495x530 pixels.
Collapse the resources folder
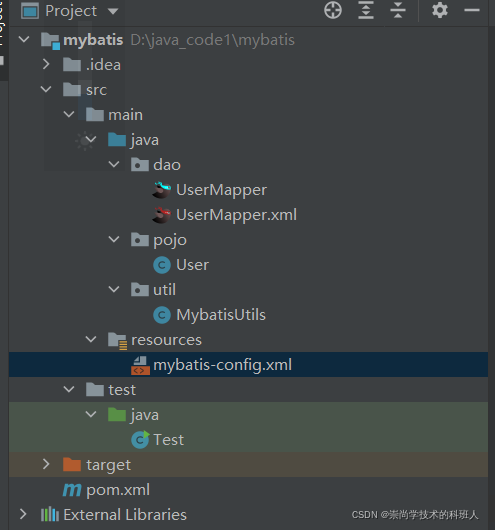pyautogui.click(x=91, y=339)
